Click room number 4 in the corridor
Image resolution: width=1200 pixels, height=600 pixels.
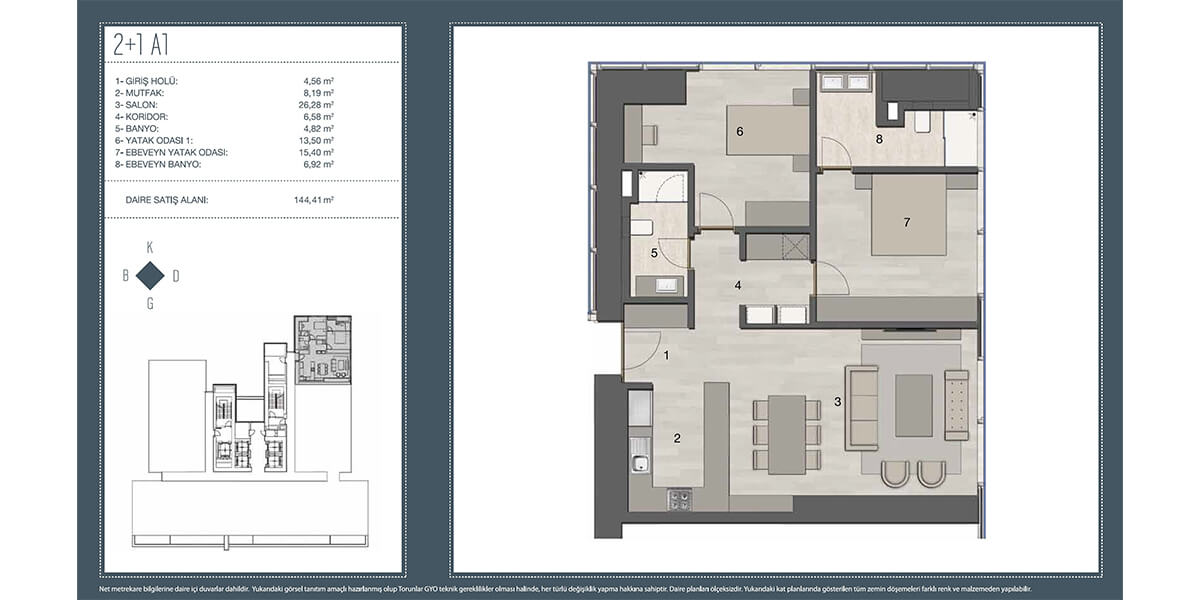point(738,285)
